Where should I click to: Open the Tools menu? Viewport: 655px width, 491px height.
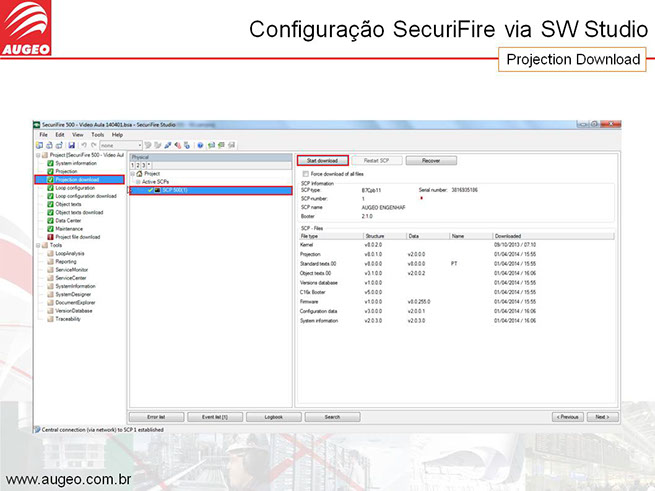coord(97,134)
